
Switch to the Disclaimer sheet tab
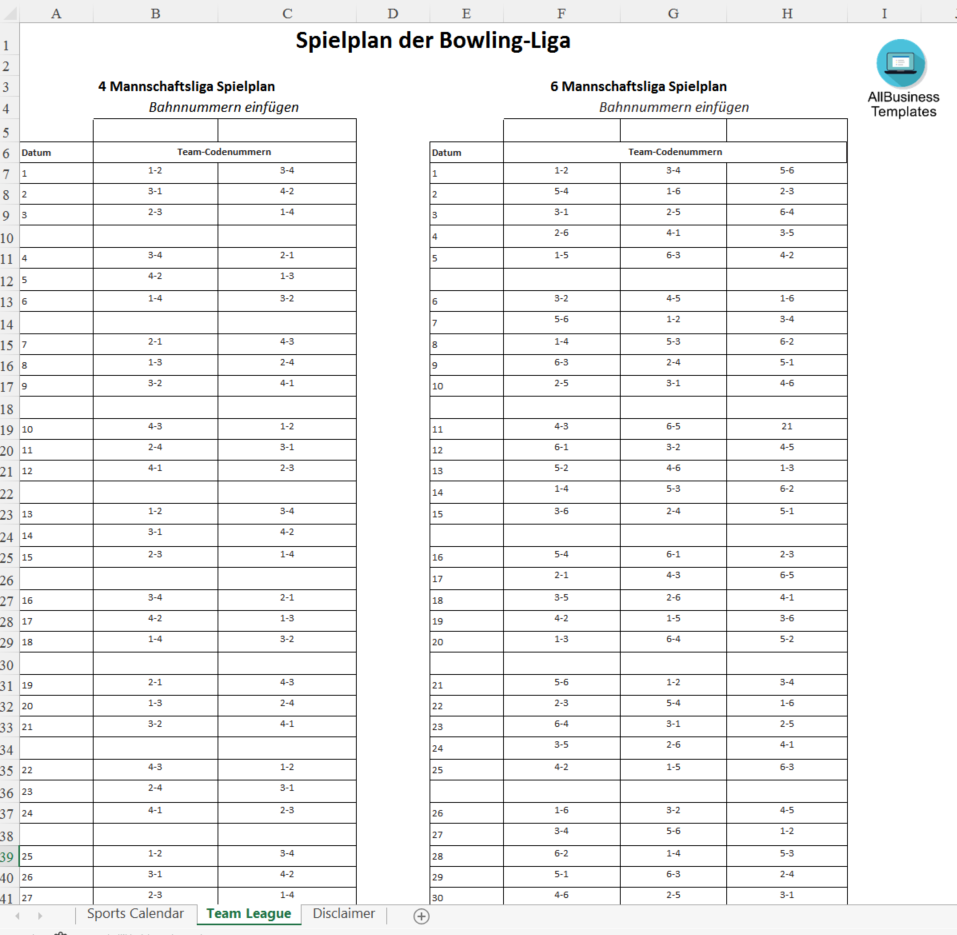(343, 914)
